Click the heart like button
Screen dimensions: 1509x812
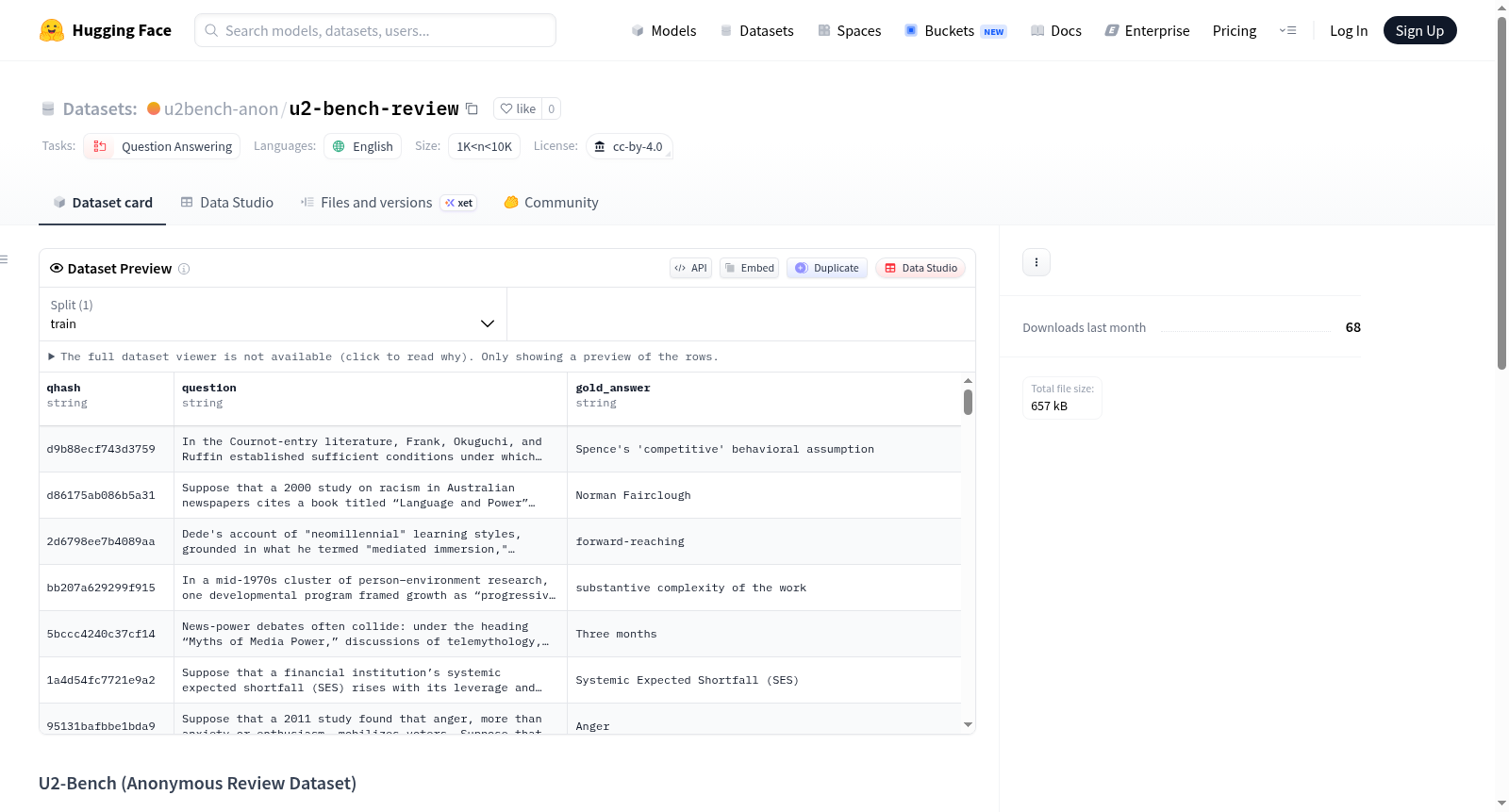point(518,108)
